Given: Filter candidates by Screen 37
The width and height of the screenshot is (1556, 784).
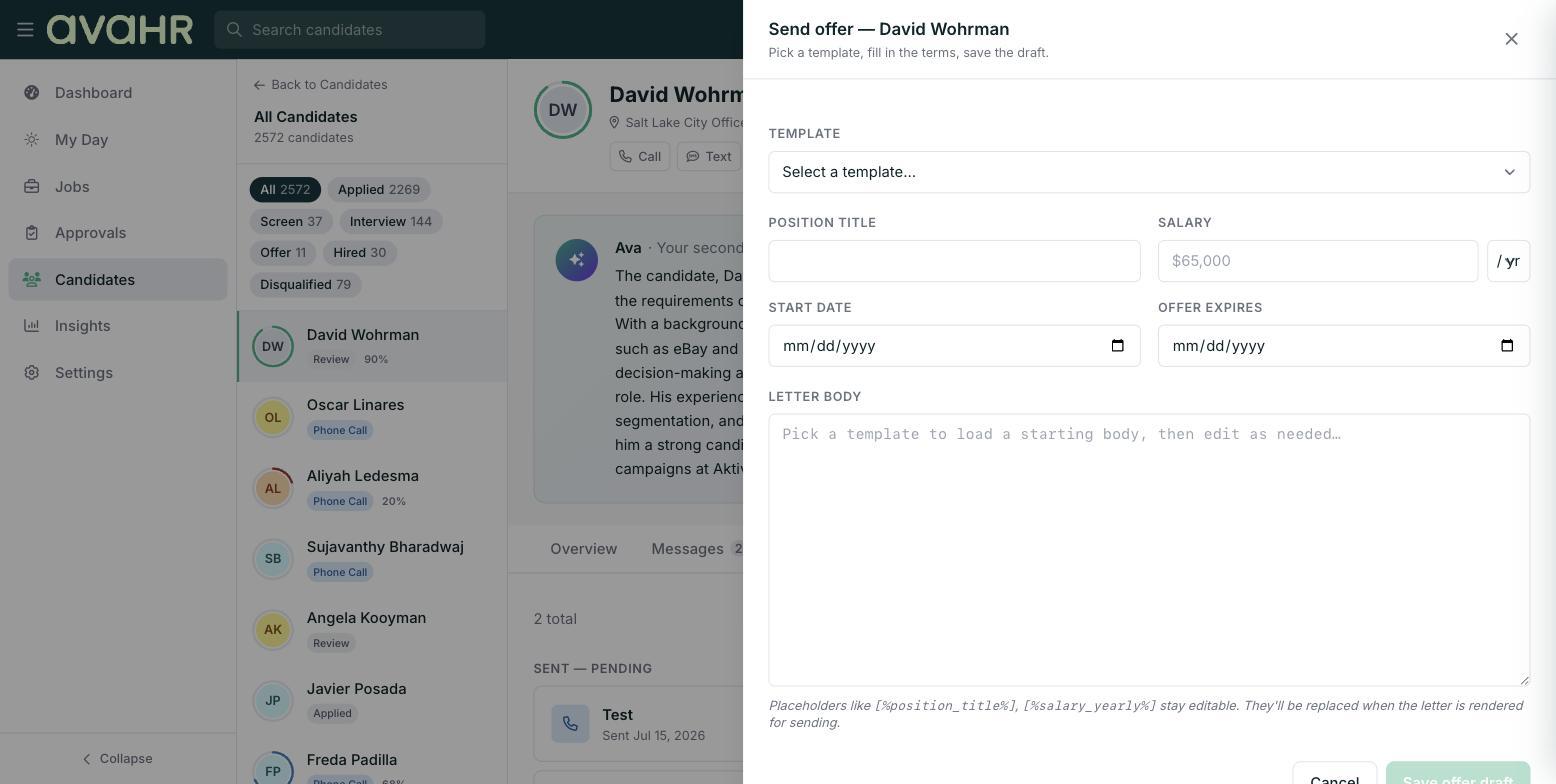Looking at the screenshot, I should pos(291,222).
